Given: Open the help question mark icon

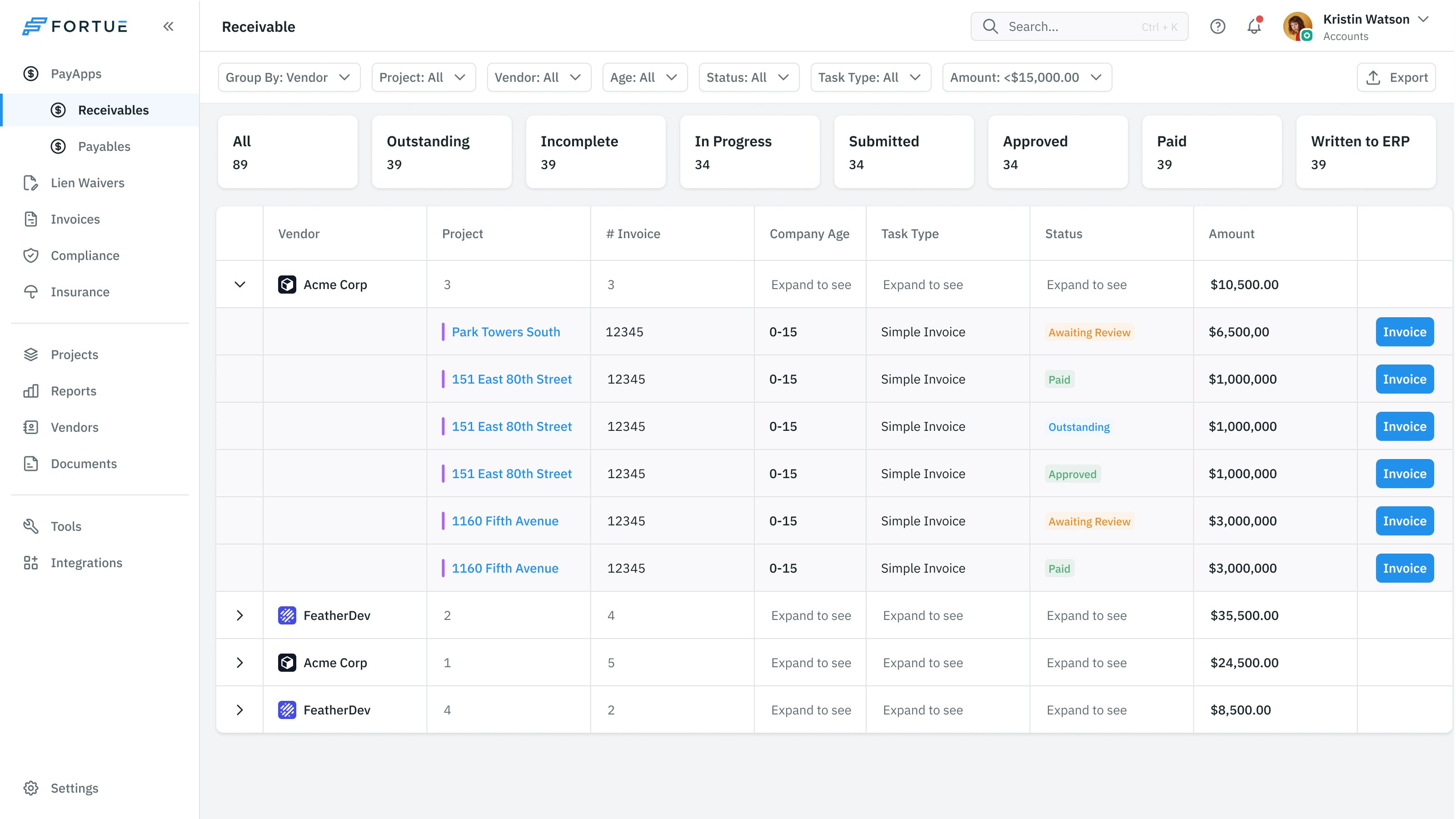Looking at the screenshot, I should 1217,26.
